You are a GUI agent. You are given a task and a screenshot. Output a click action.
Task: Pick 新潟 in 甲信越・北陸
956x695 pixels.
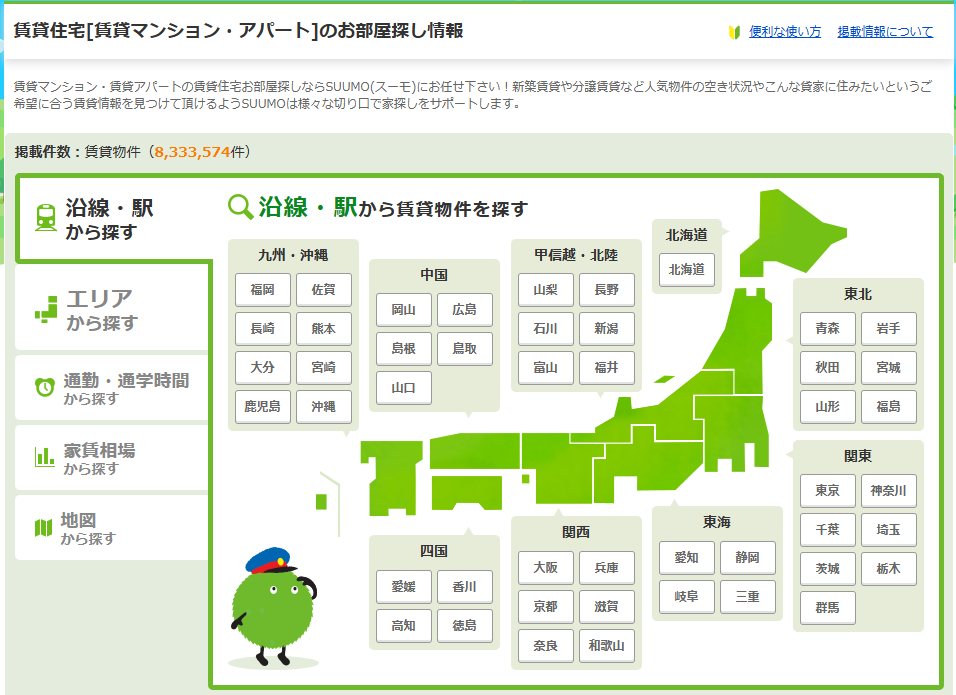[607, 329]
